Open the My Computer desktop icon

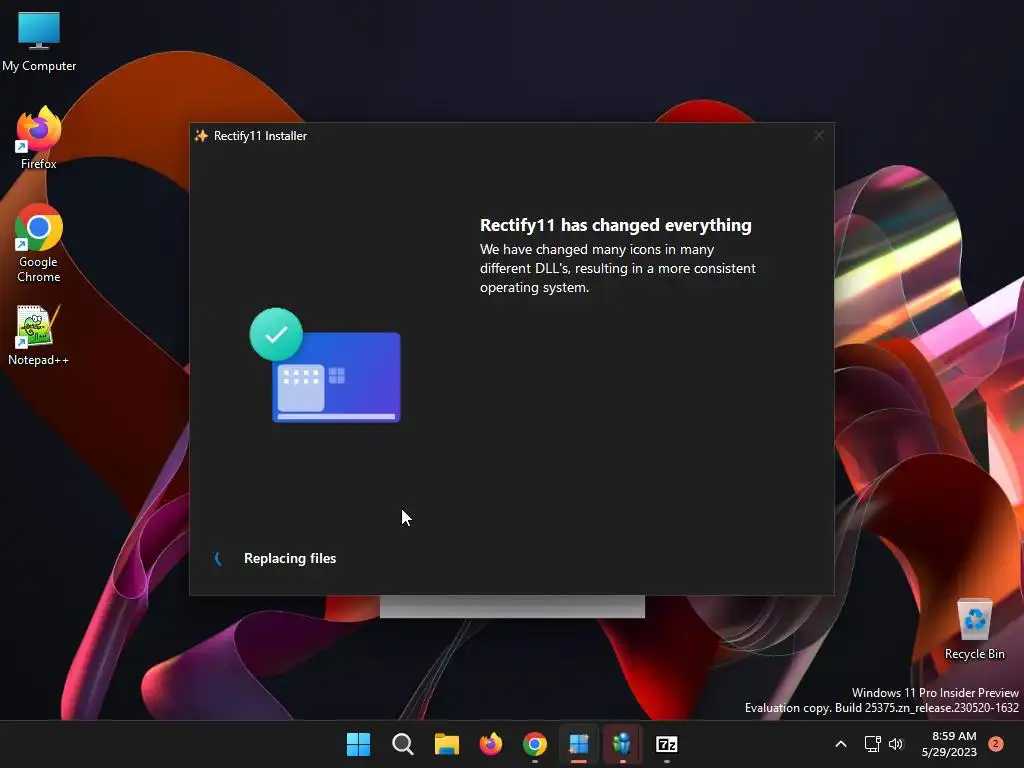coord(39,41)
